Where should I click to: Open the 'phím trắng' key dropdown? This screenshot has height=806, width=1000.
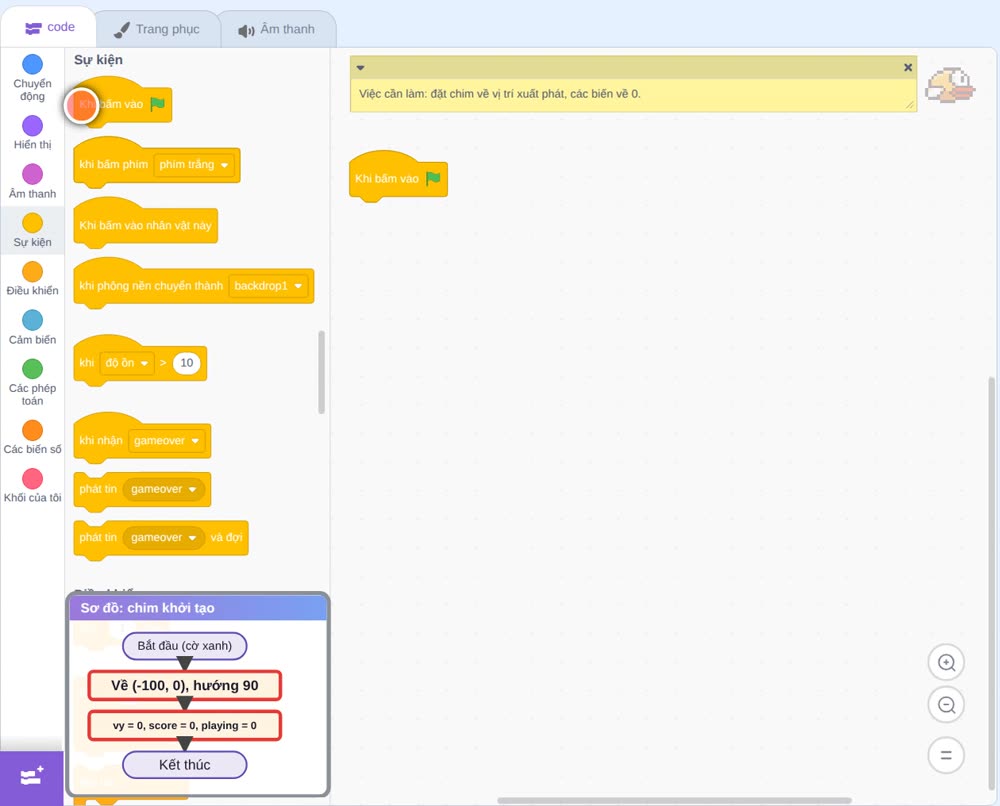(x=194, y=165)
